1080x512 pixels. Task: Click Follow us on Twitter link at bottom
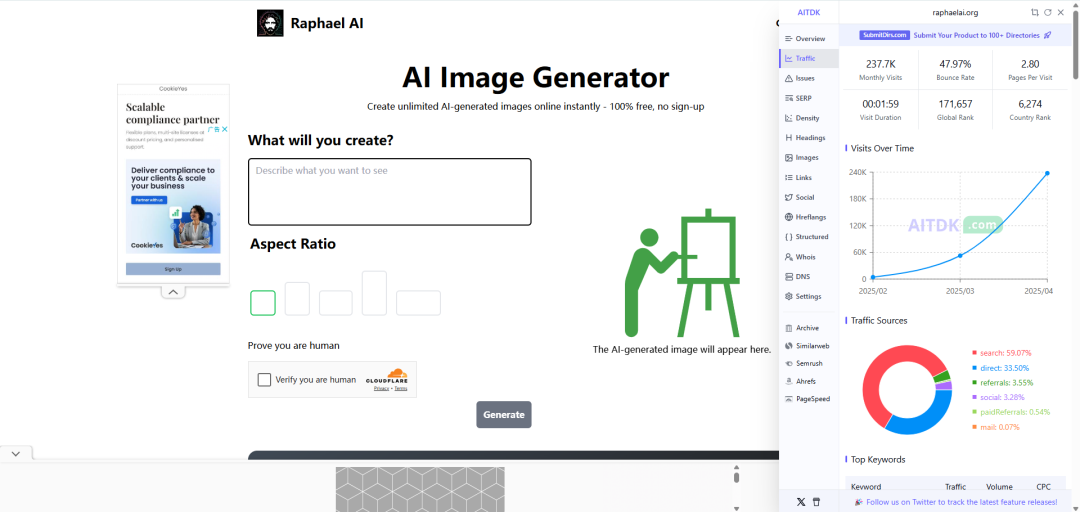955,502
